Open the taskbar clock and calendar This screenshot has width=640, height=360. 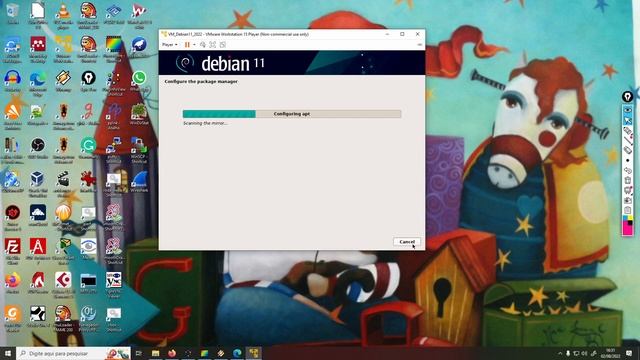coord(611,353)
